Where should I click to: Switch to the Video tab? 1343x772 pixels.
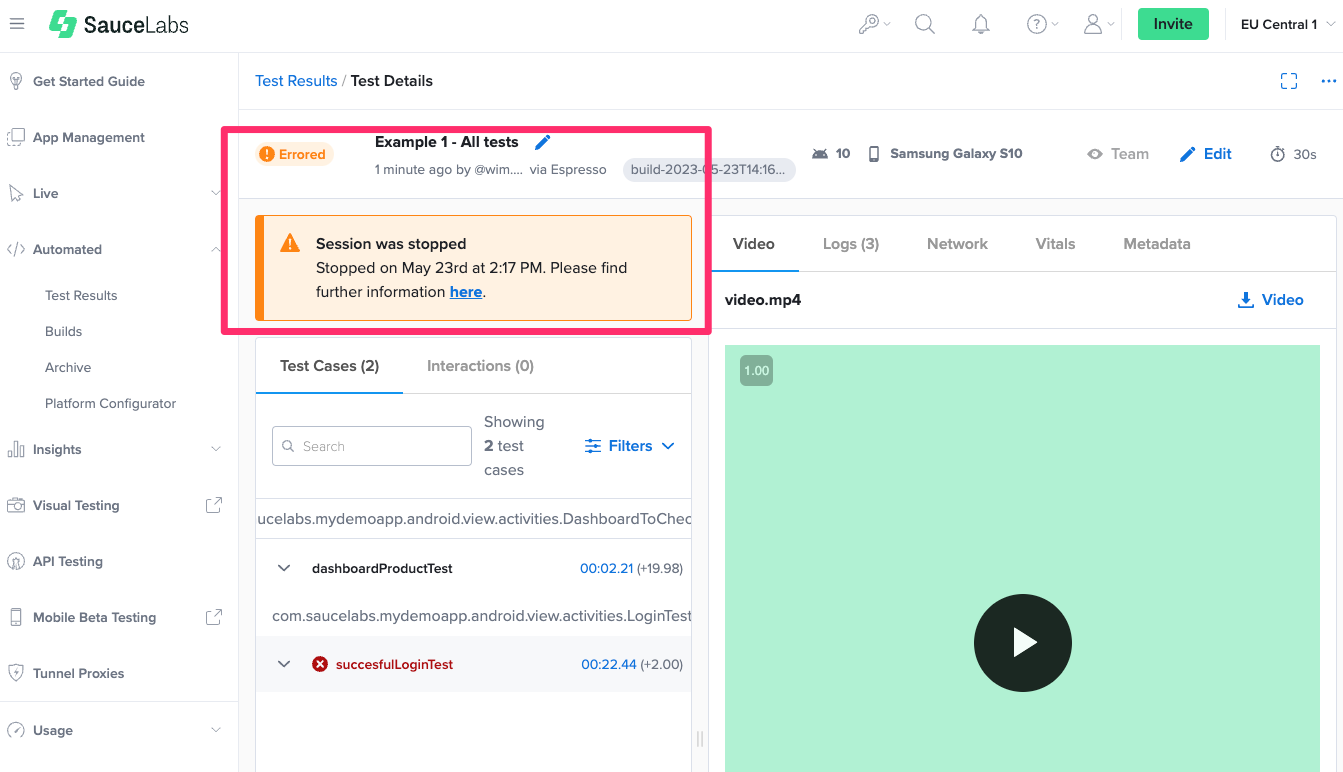[x=754, y=244]
